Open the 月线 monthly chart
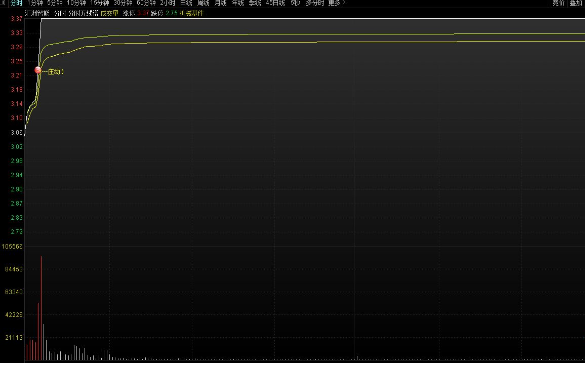 (220, 3)
